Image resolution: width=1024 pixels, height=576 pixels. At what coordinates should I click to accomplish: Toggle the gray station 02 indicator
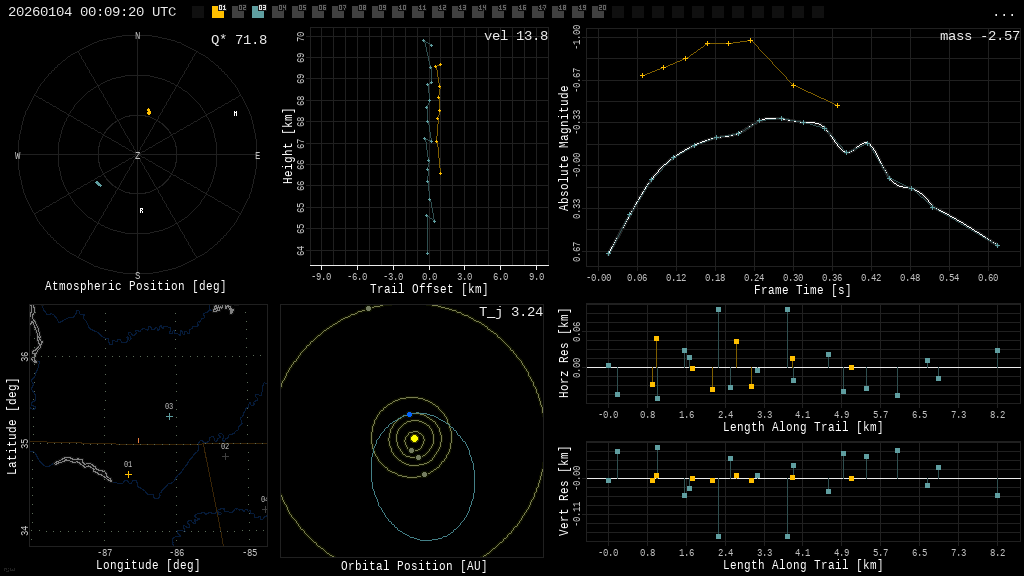point(238,12)
